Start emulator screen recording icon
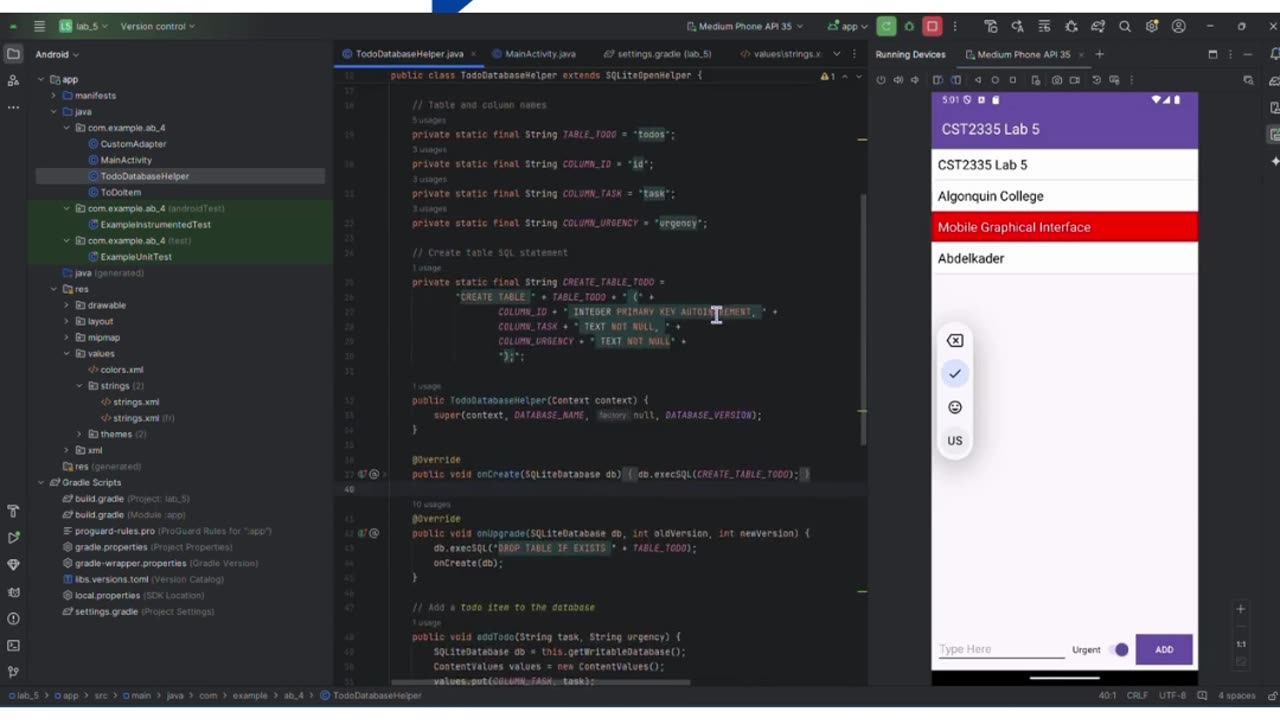1280x720 pixels. click(x=1075, y=80)
